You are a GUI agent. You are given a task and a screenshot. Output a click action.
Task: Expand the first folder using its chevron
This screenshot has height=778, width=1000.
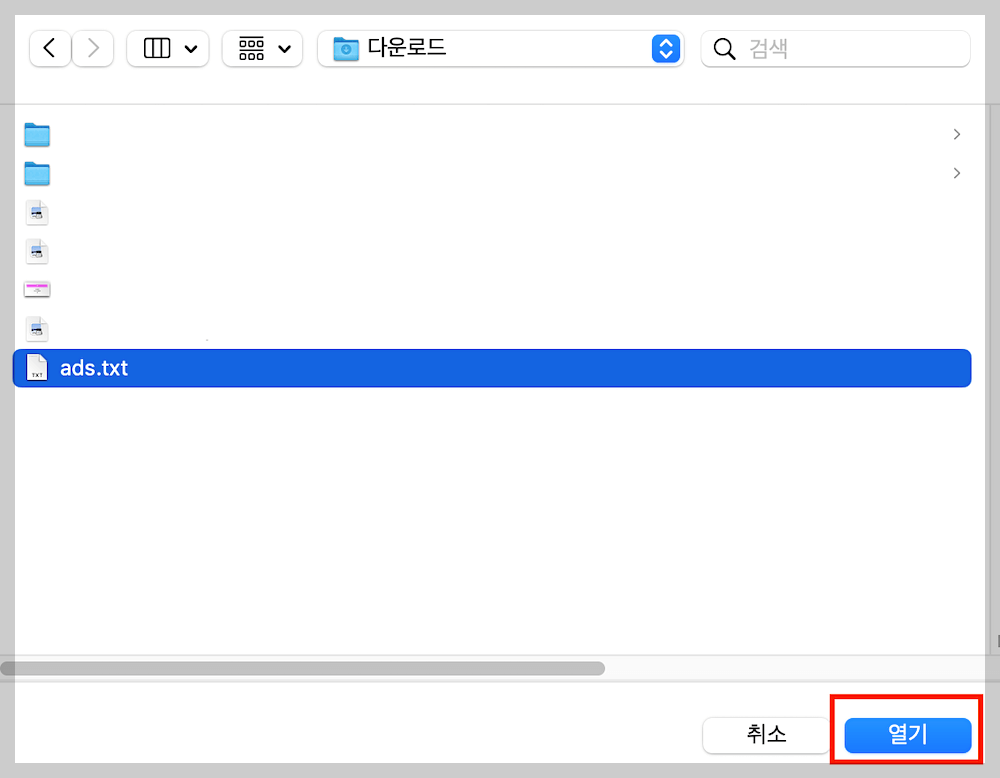point(956,134)
